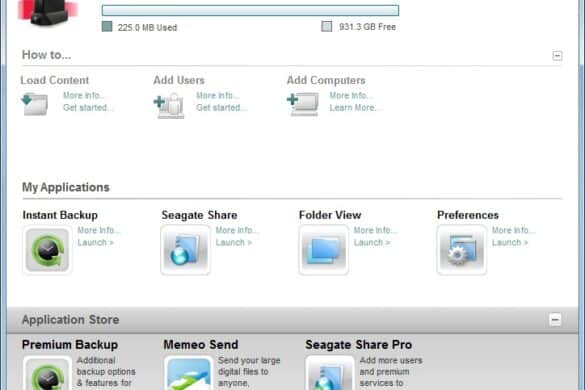This screenshot has width=585, height=390.
Task: Launch Preferences
Action: (x=510, y=243)
